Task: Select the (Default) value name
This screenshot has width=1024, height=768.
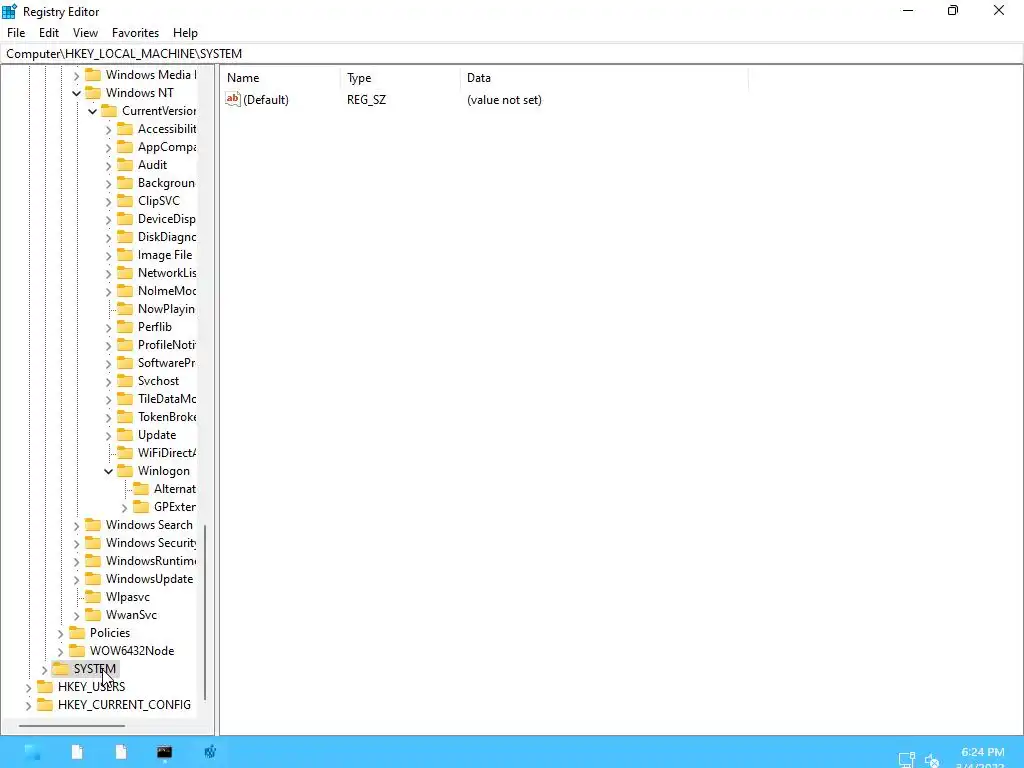Action: point(266,100)
